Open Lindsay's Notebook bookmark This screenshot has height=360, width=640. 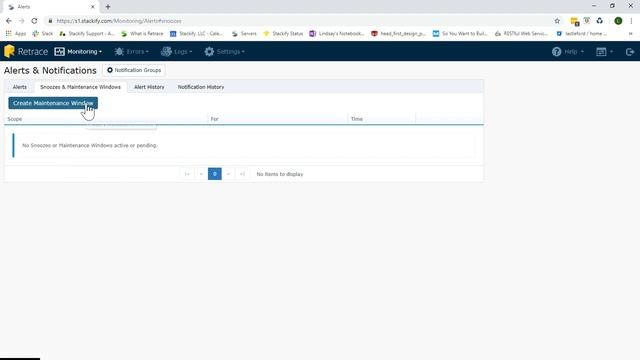337,33
